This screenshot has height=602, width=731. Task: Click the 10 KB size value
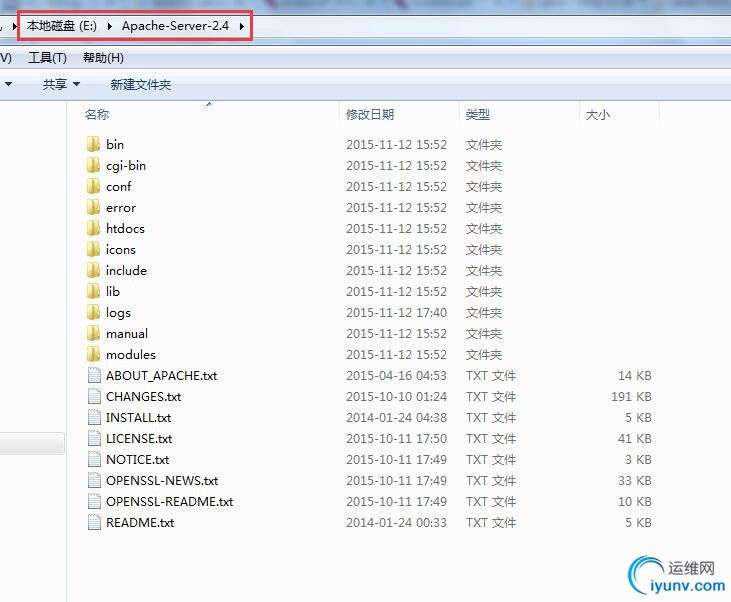(x=635, y=502)
